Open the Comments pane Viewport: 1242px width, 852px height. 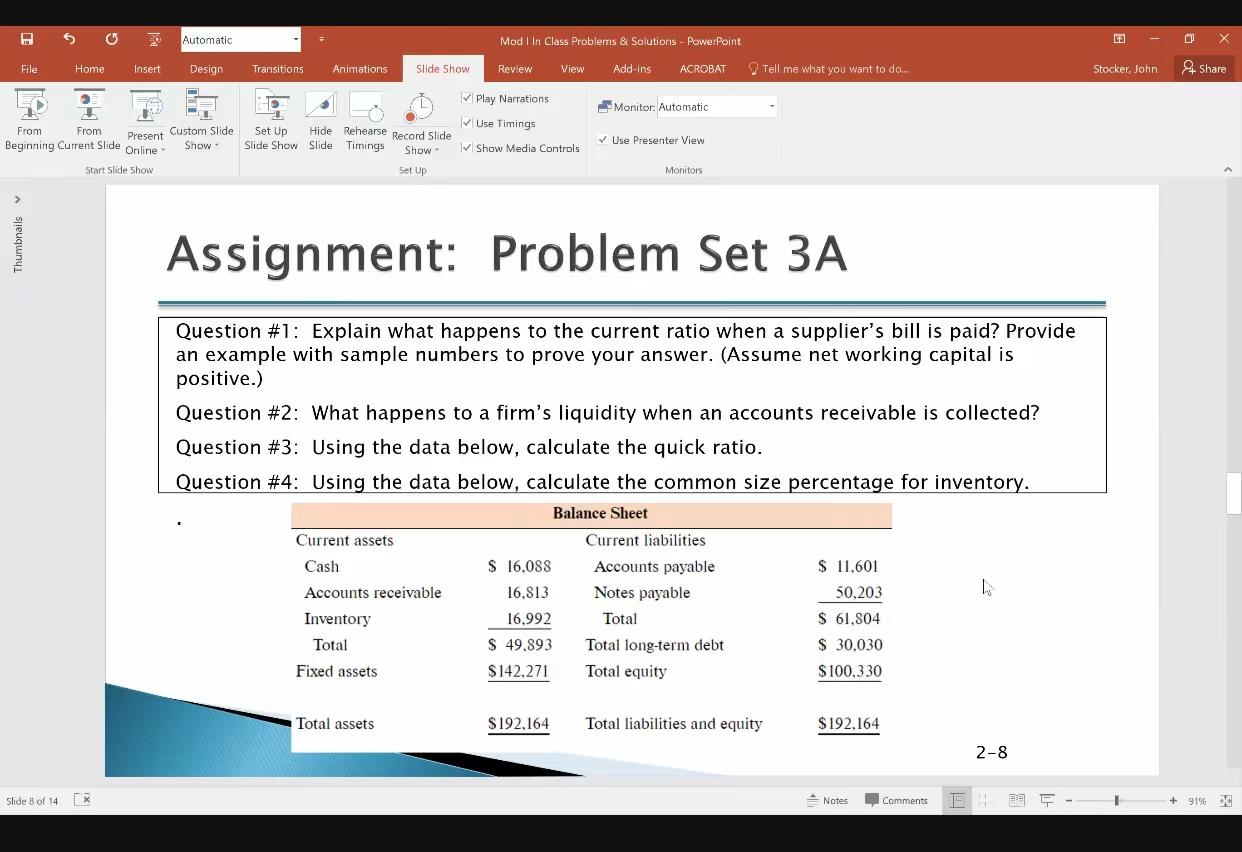click(897, 800)
